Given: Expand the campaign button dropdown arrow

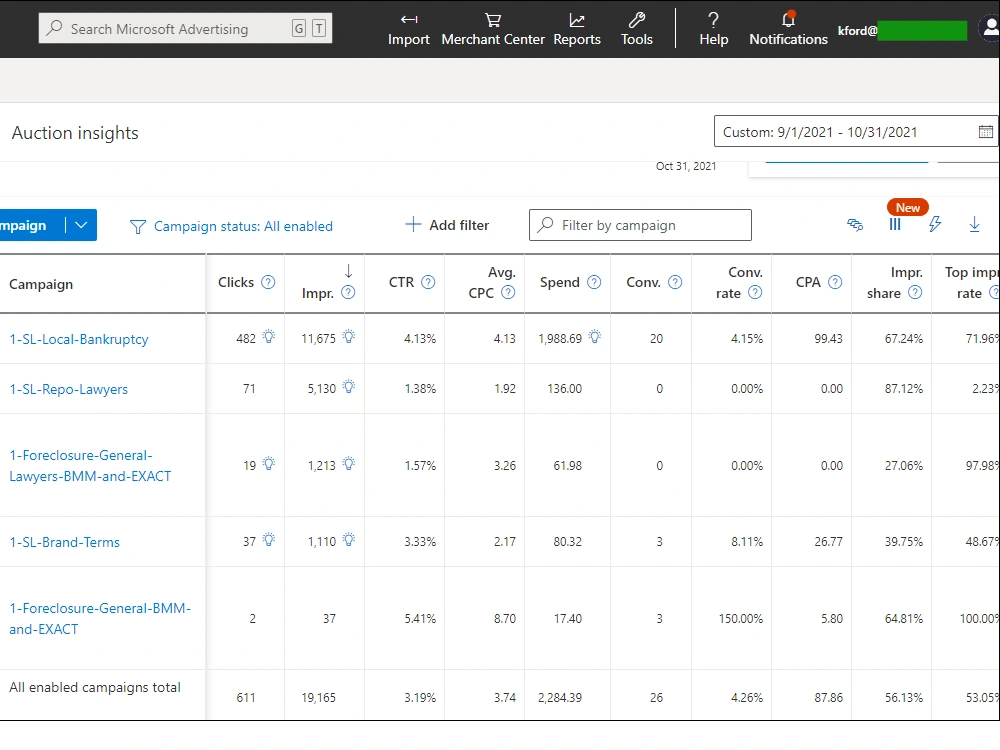Looking at the screenshot, I should tap(81, 225).
